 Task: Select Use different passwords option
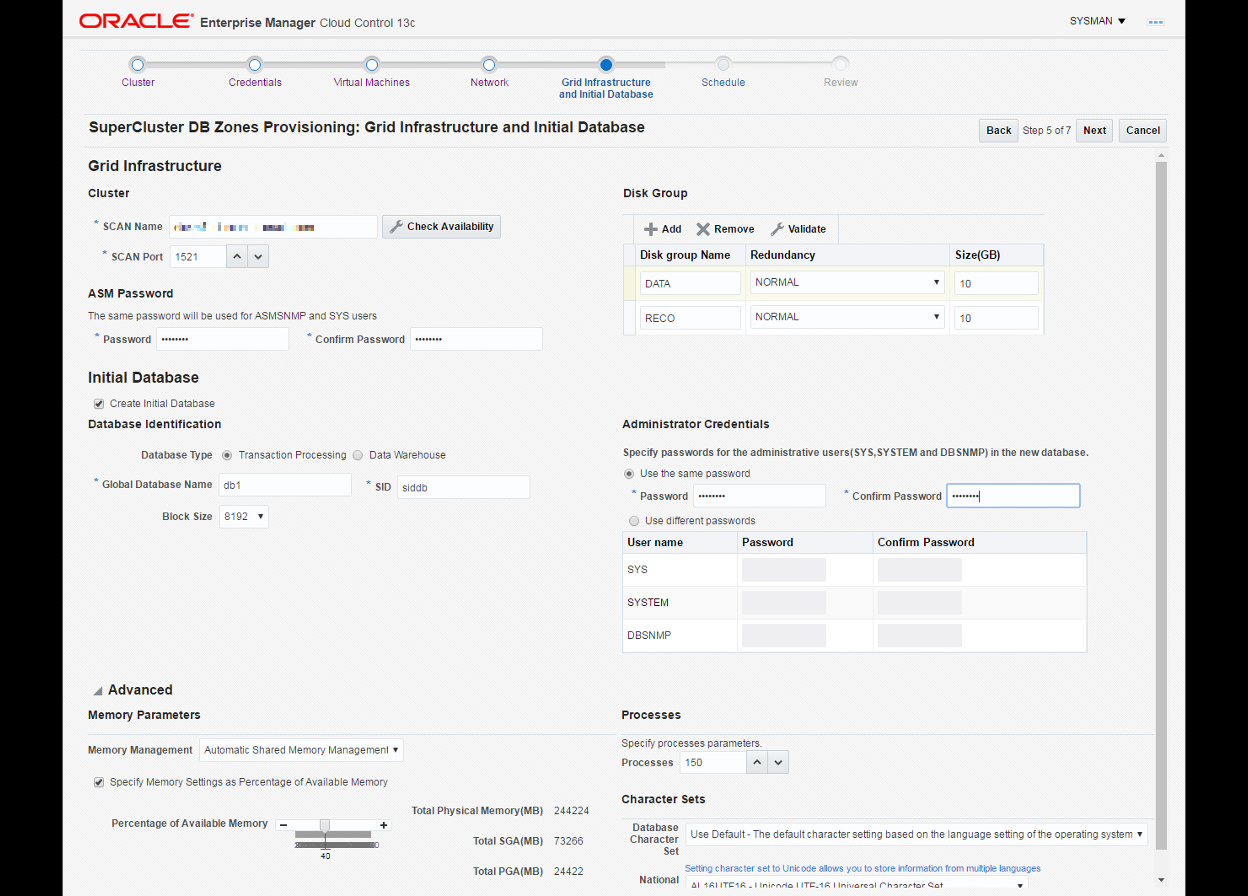[x=634, y=521]
